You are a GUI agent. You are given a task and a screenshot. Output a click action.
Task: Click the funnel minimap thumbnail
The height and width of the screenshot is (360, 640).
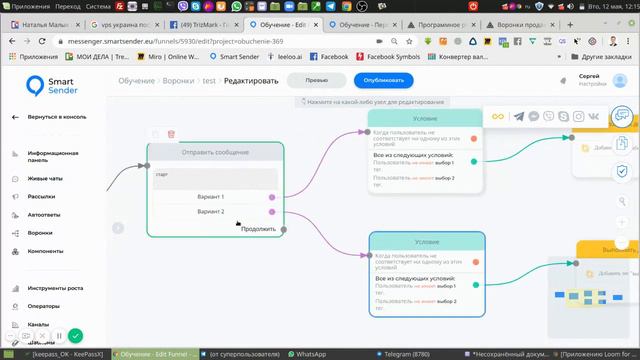click(x=589, y=297)
